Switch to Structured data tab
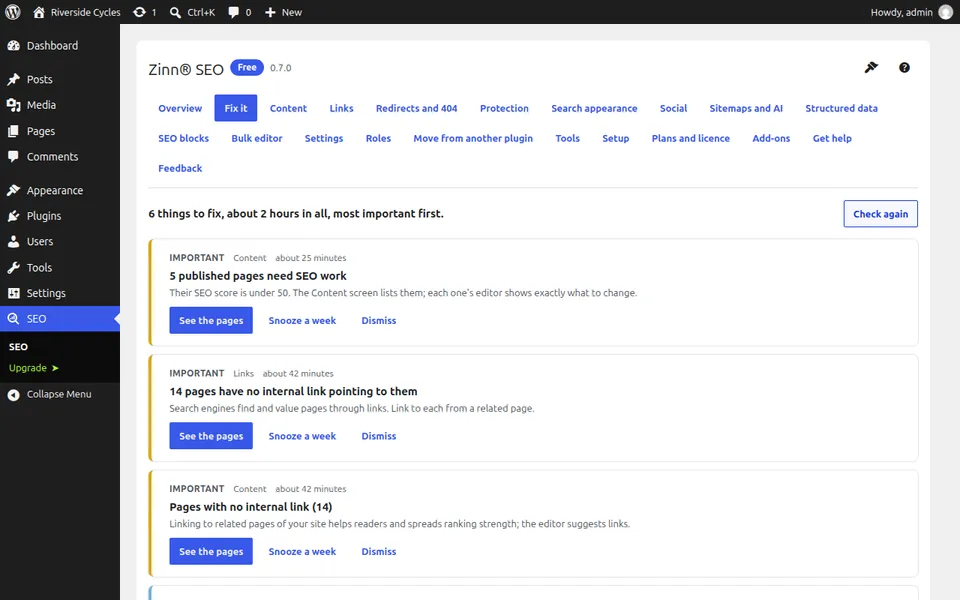960x600 pixels. (x=841, y=108)
